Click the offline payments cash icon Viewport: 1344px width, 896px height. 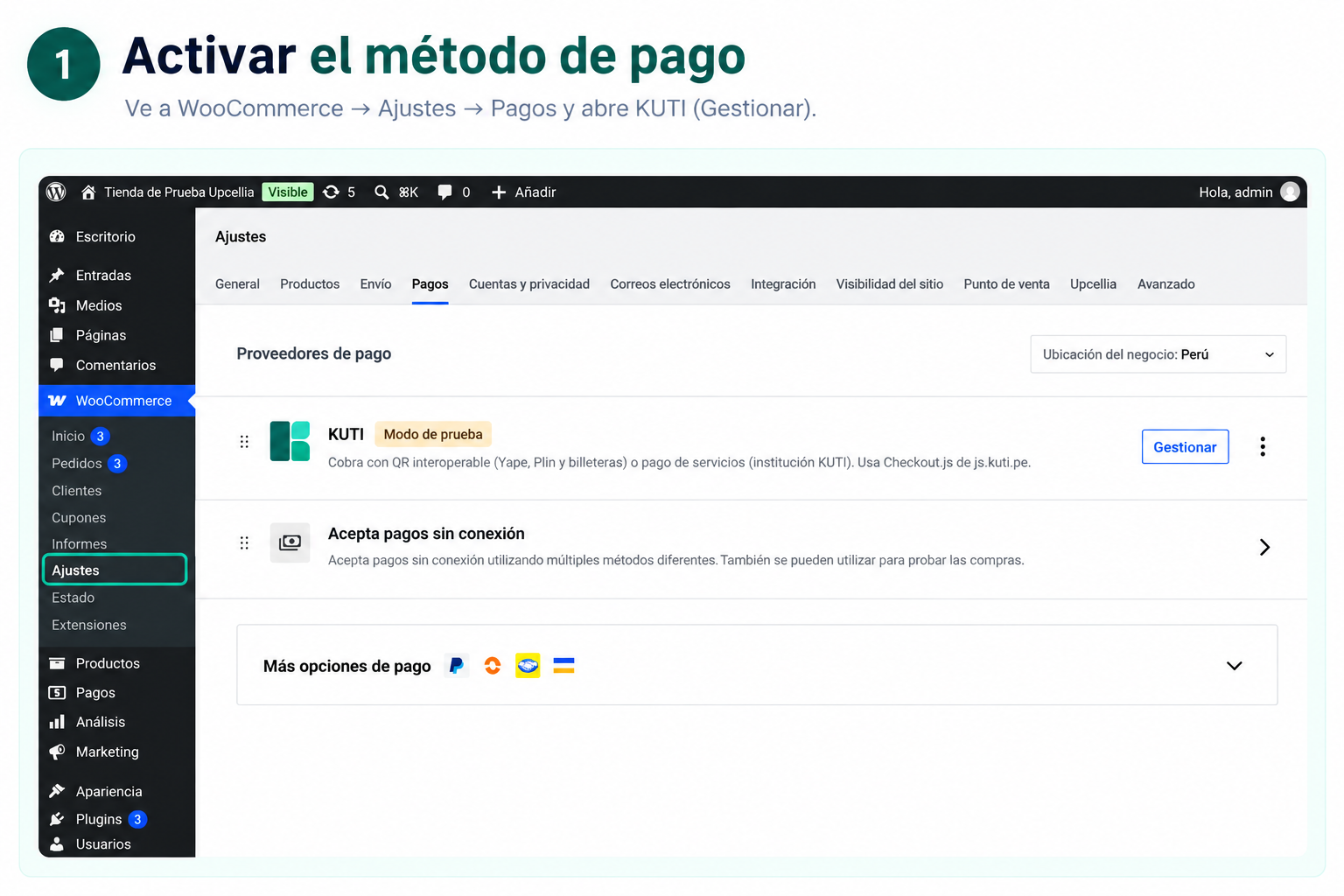point(290,542)
